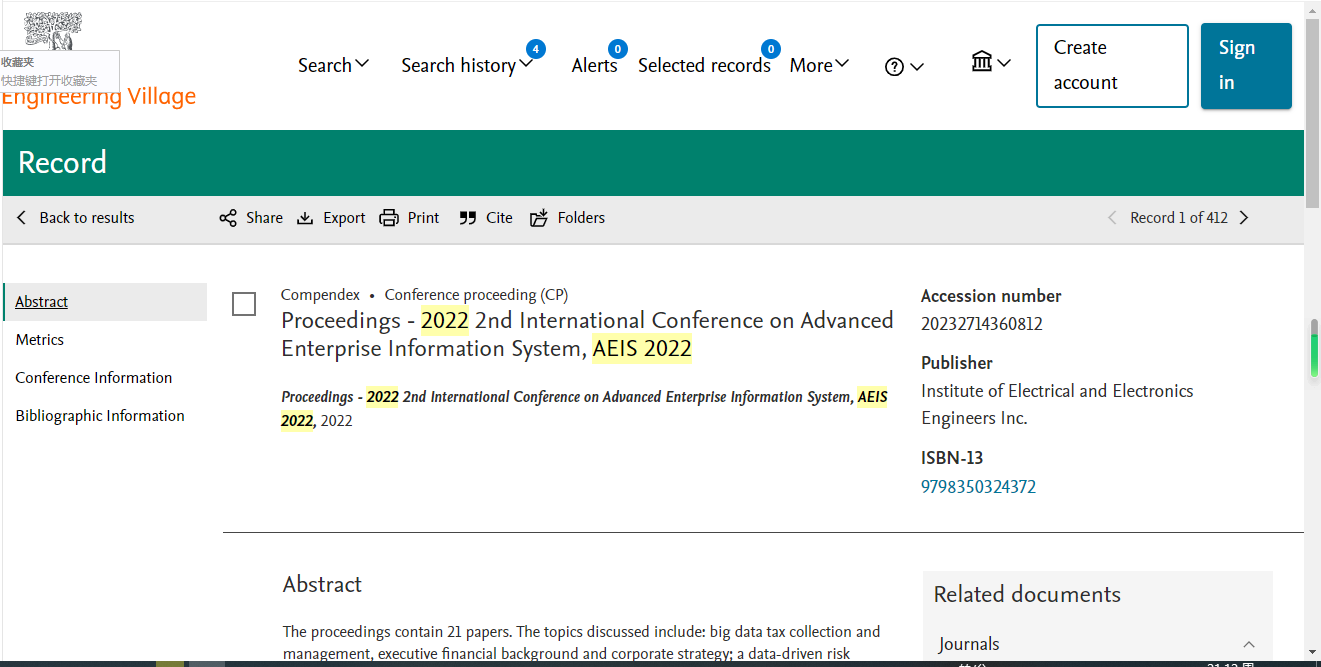1321x667 pixels.
Task: Open the help question mark icon
Action: (x=894, y=67)
